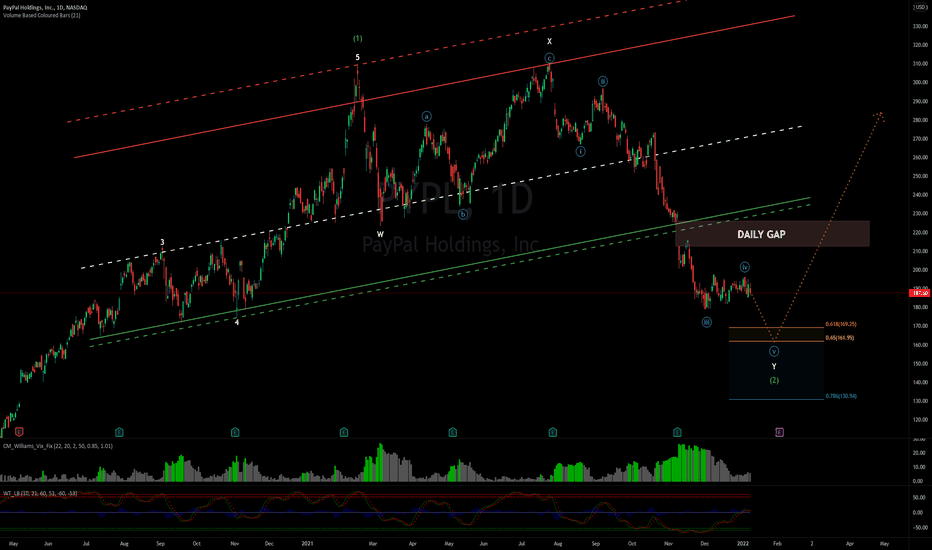Viewport: 932px width, 550px height.
Task: Click the 0.65(161.95) Fibonacci level label
Action: 839,338
